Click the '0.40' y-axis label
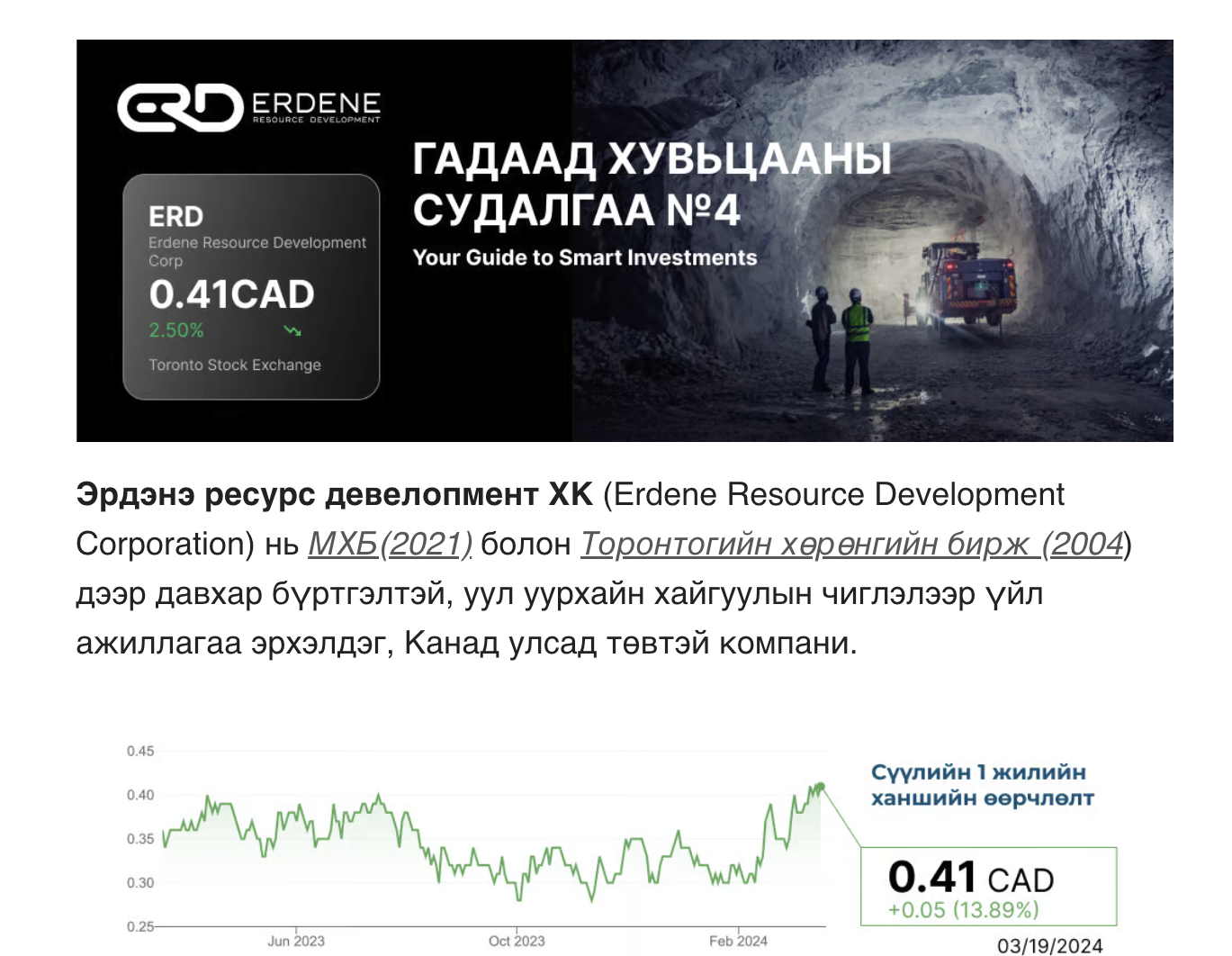This screenshot has width=1232, height=956. tap(140, 795)
